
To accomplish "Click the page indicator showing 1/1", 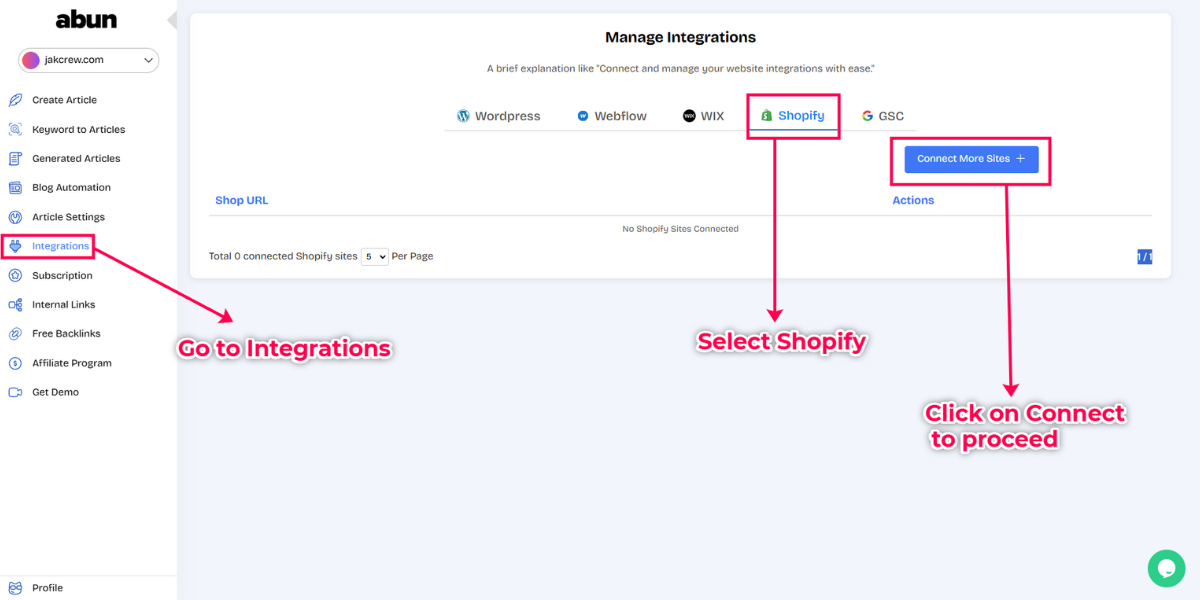I will coord(1144,256).
